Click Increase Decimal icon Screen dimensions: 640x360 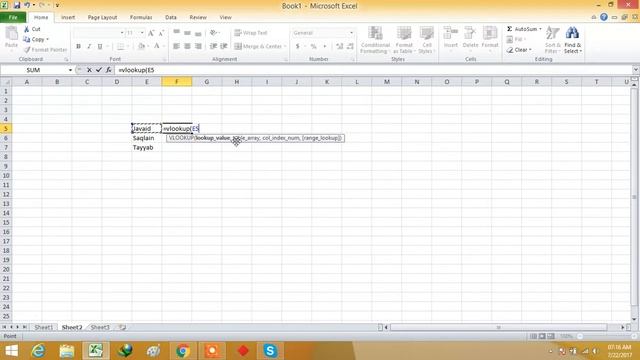point(340,47)
